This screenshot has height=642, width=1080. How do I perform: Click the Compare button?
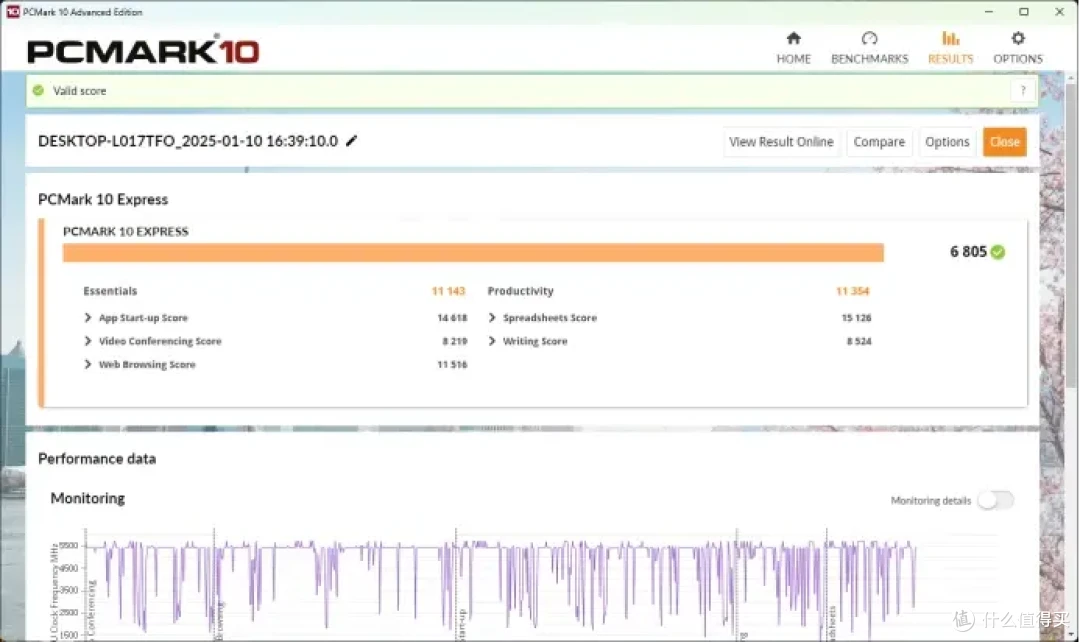pos(879,142)
